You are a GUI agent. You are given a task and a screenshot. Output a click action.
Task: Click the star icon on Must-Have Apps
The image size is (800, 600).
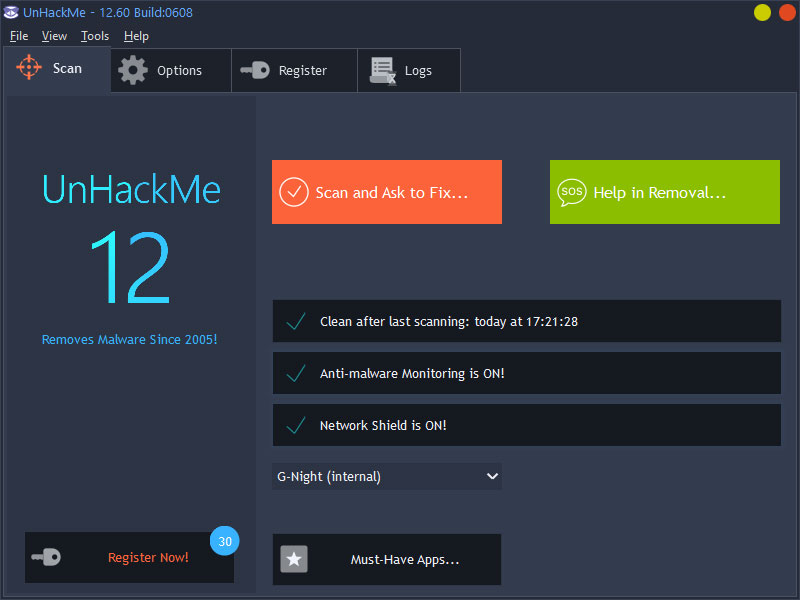(294, 559)
